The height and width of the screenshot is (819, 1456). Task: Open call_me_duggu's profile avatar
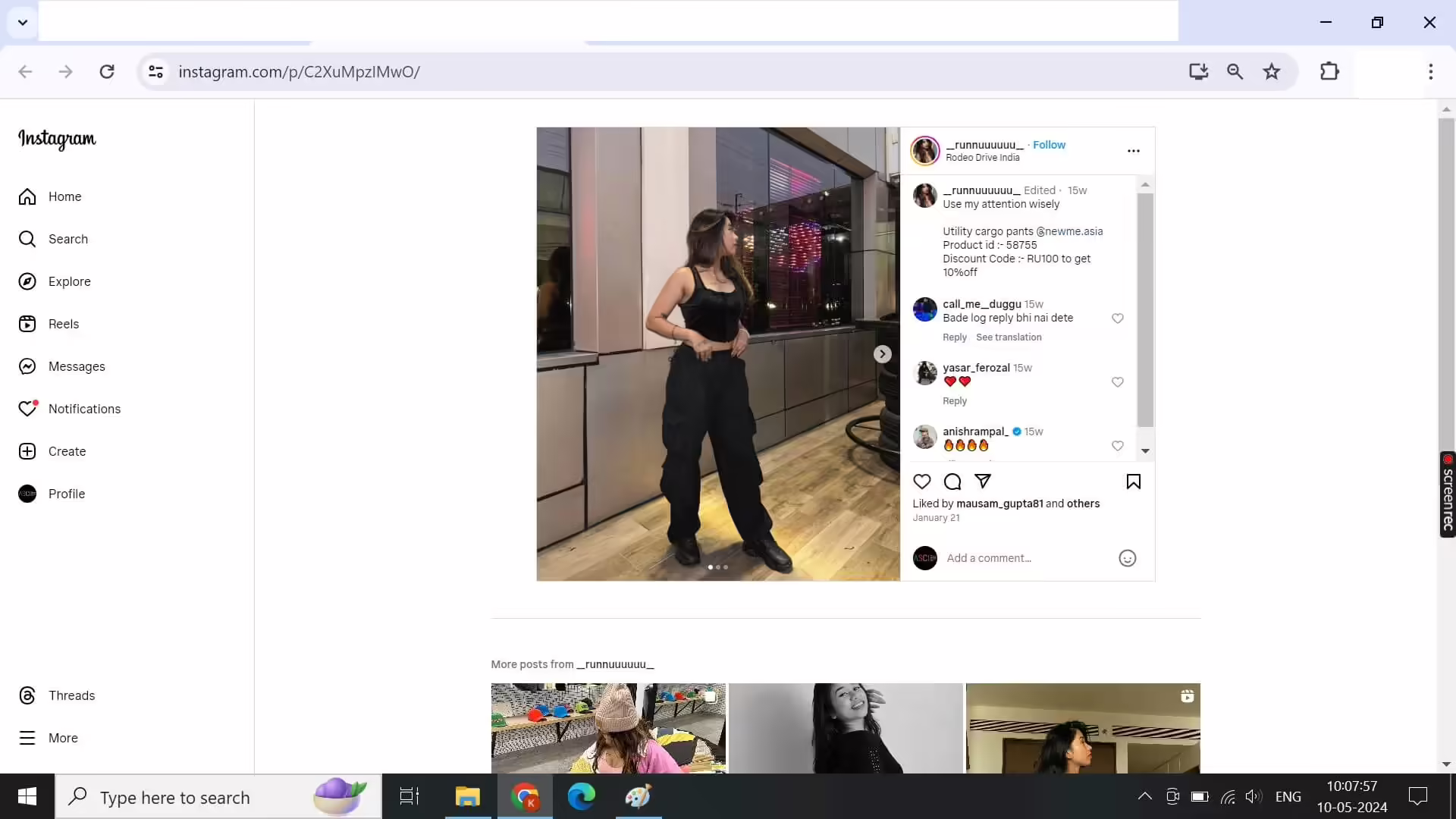pos(924,310)
